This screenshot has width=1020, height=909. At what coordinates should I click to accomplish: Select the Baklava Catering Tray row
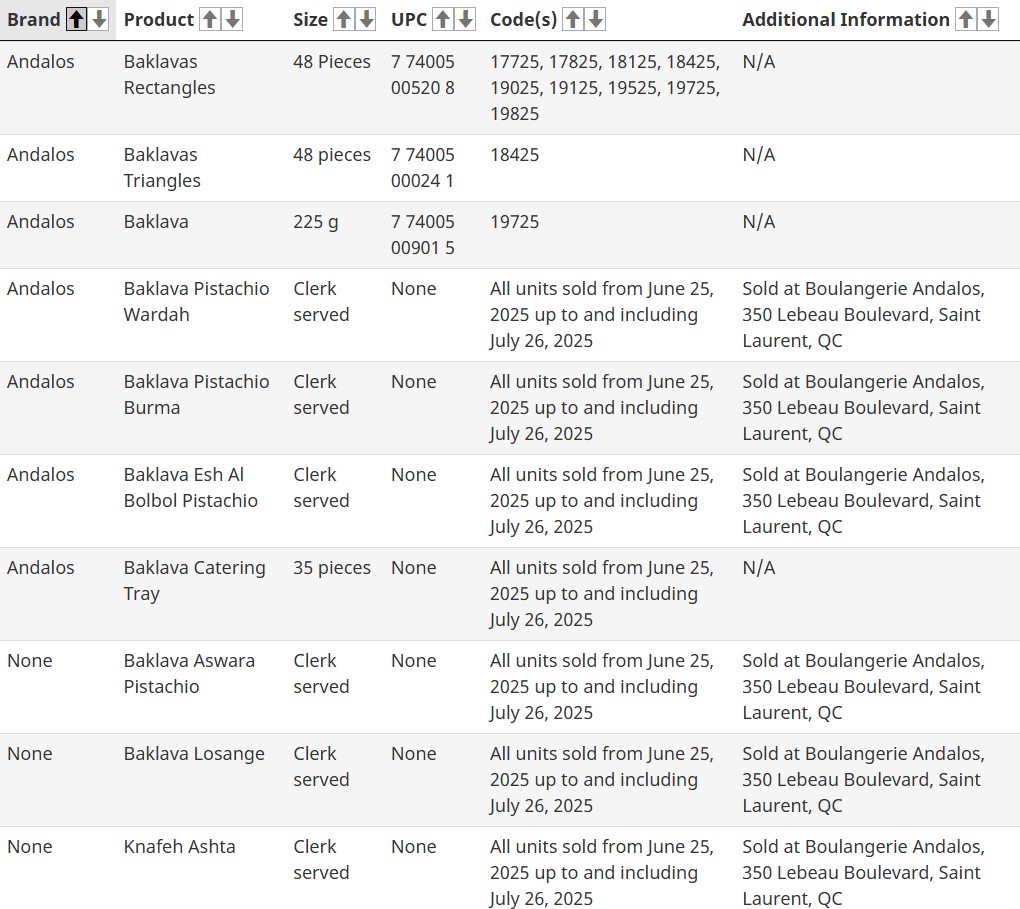194,581
